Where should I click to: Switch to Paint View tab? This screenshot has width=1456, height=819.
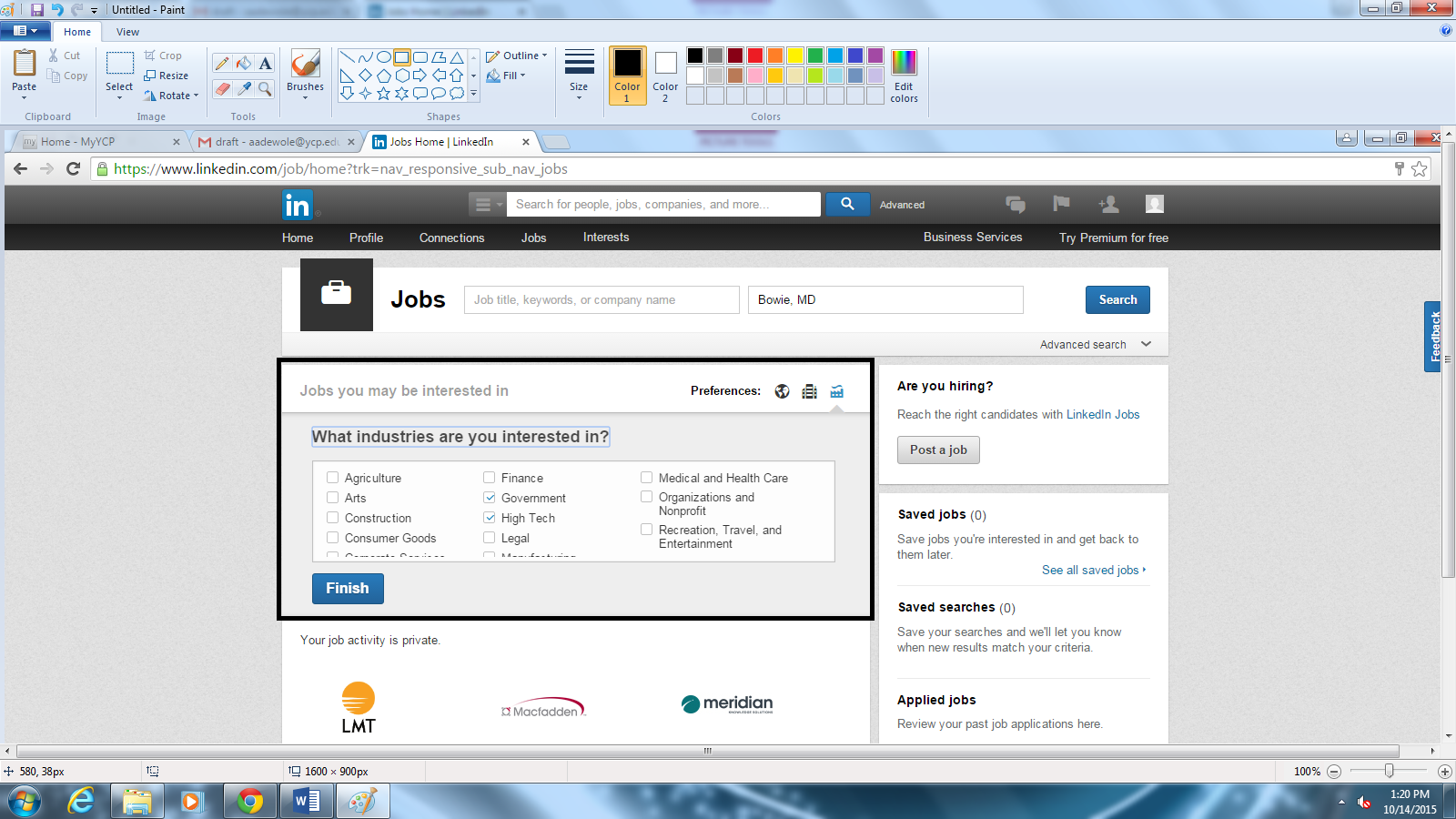click(x=127, y=32)
